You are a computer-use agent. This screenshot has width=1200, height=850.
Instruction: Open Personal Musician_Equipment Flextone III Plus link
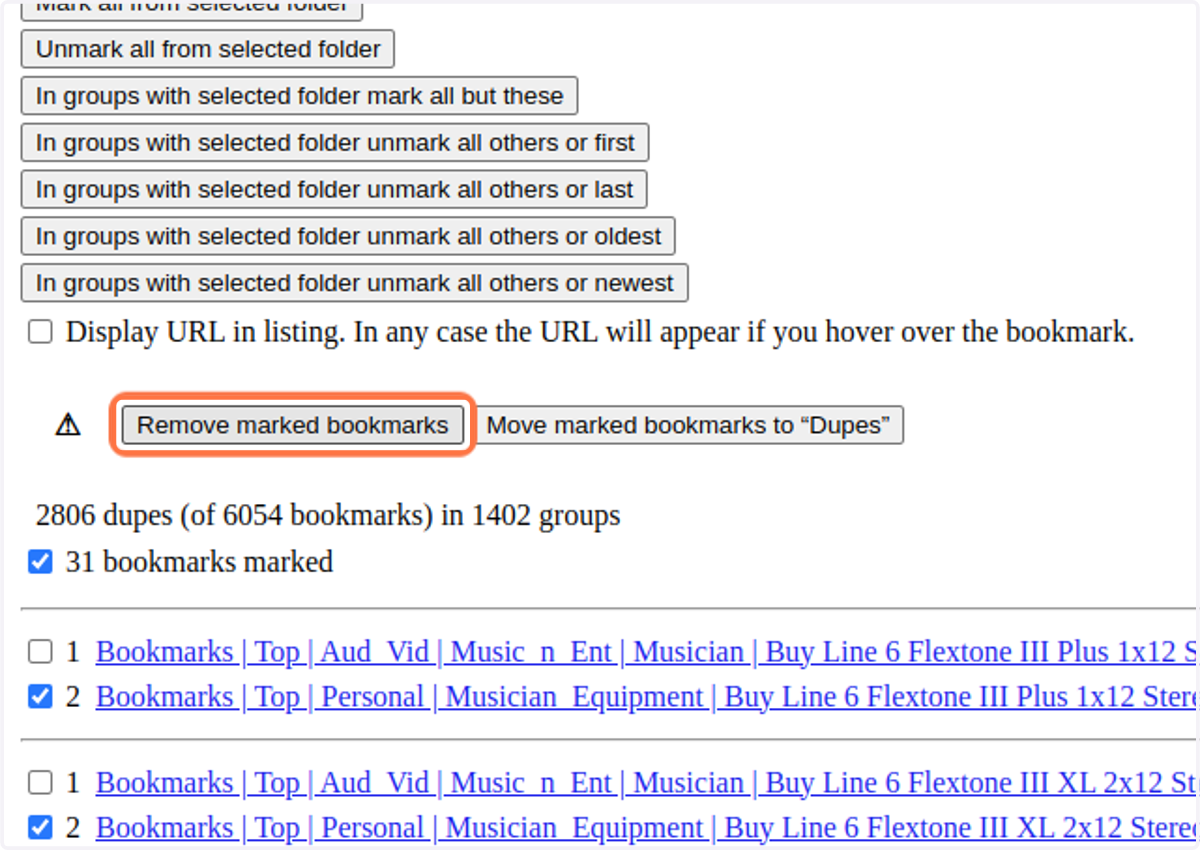(647, 696)
